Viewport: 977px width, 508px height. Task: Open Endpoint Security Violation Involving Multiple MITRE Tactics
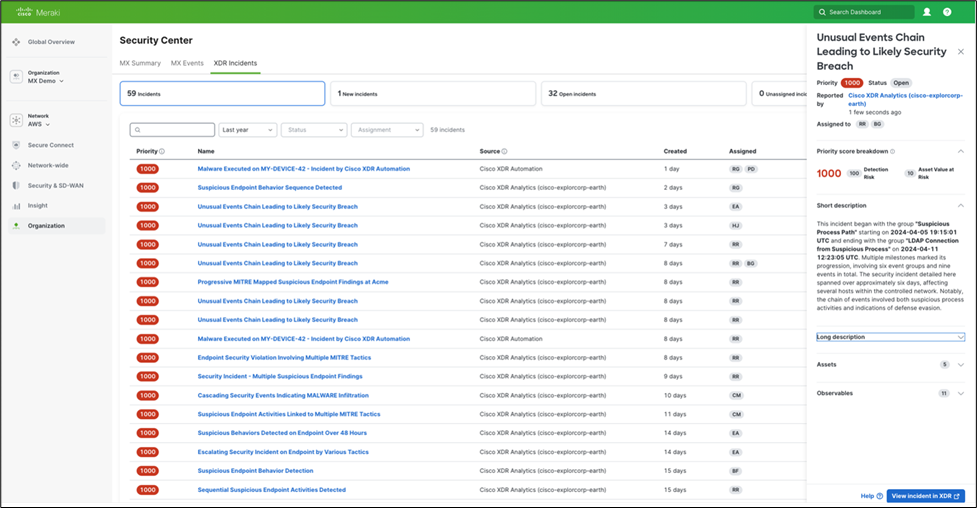pyautogui.click(x=284, y=358)
